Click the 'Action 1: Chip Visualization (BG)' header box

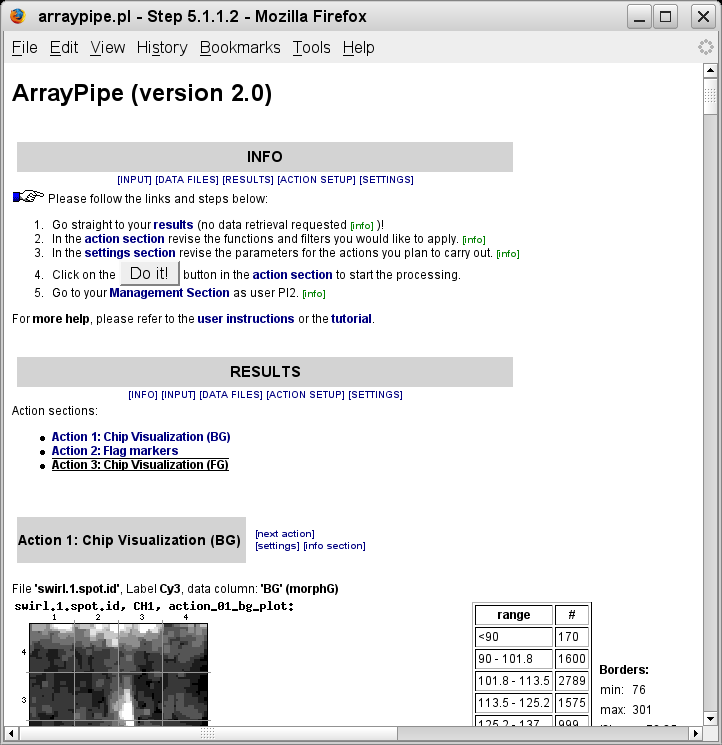(x=131, y=540)
